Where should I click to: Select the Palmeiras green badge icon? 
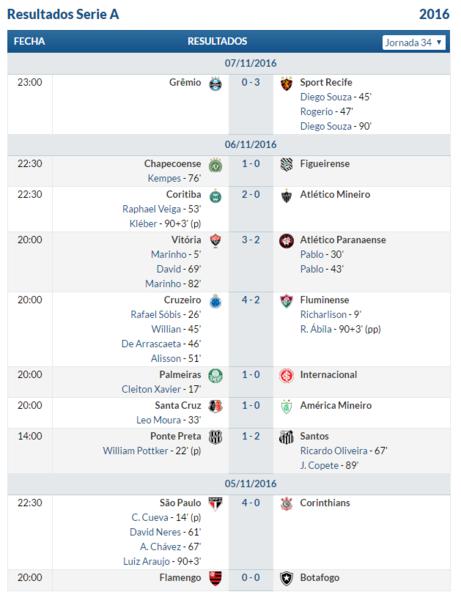[215, 376]
